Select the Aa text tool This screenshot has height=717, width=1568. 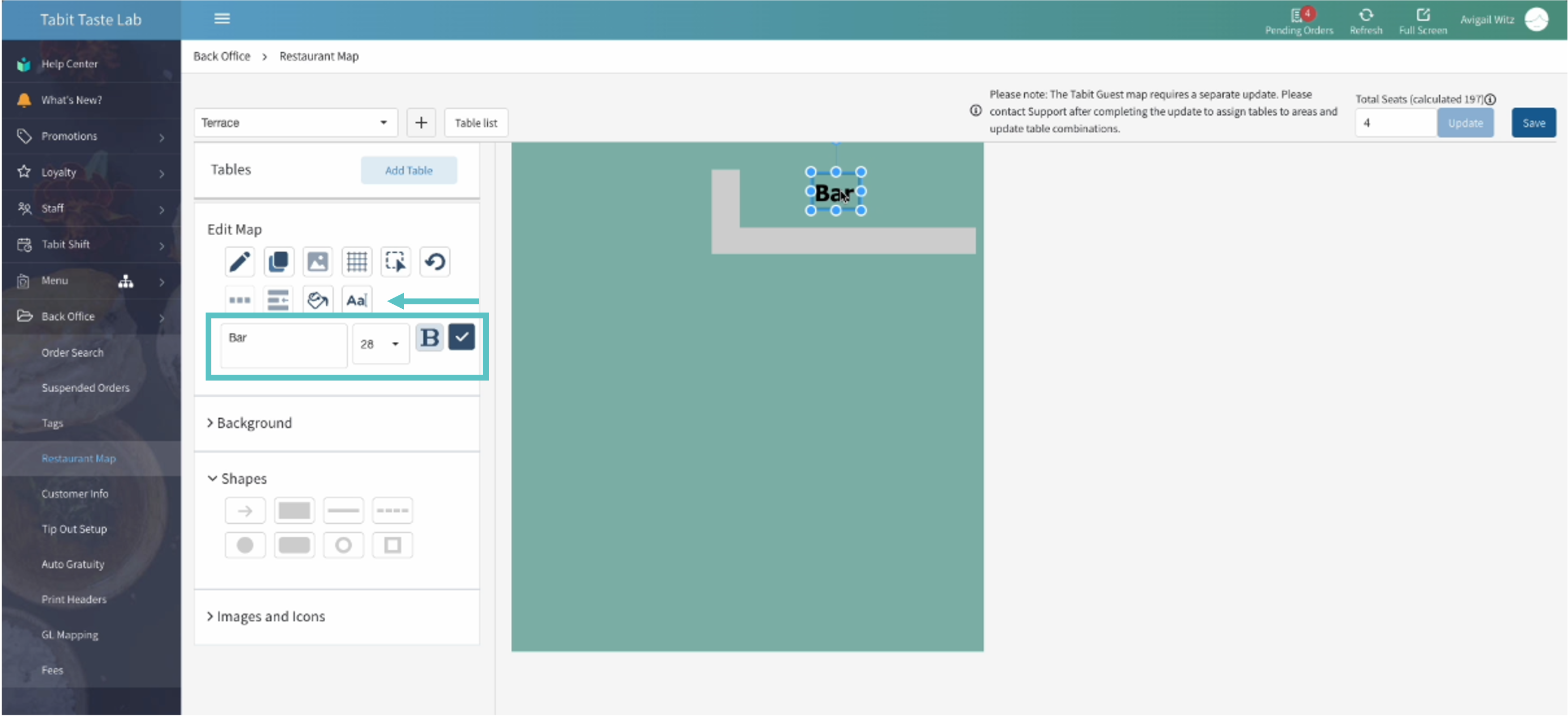click(x=357, y=300)
